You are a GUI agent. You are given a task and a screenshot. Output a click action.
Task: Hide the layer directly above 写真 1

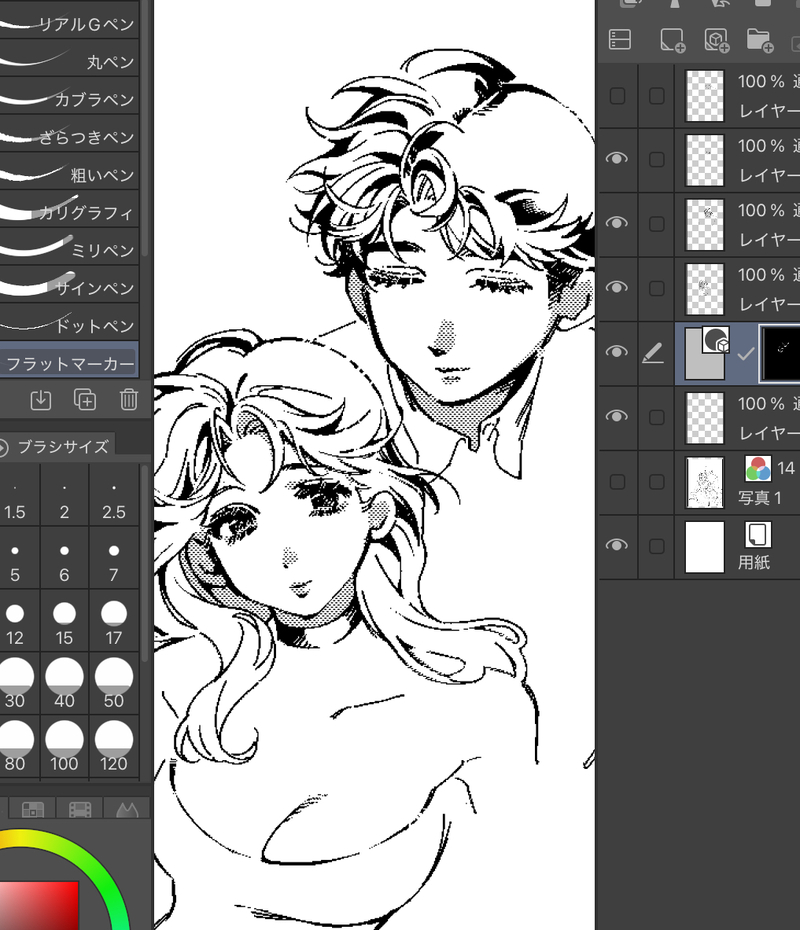coord(617,416)
